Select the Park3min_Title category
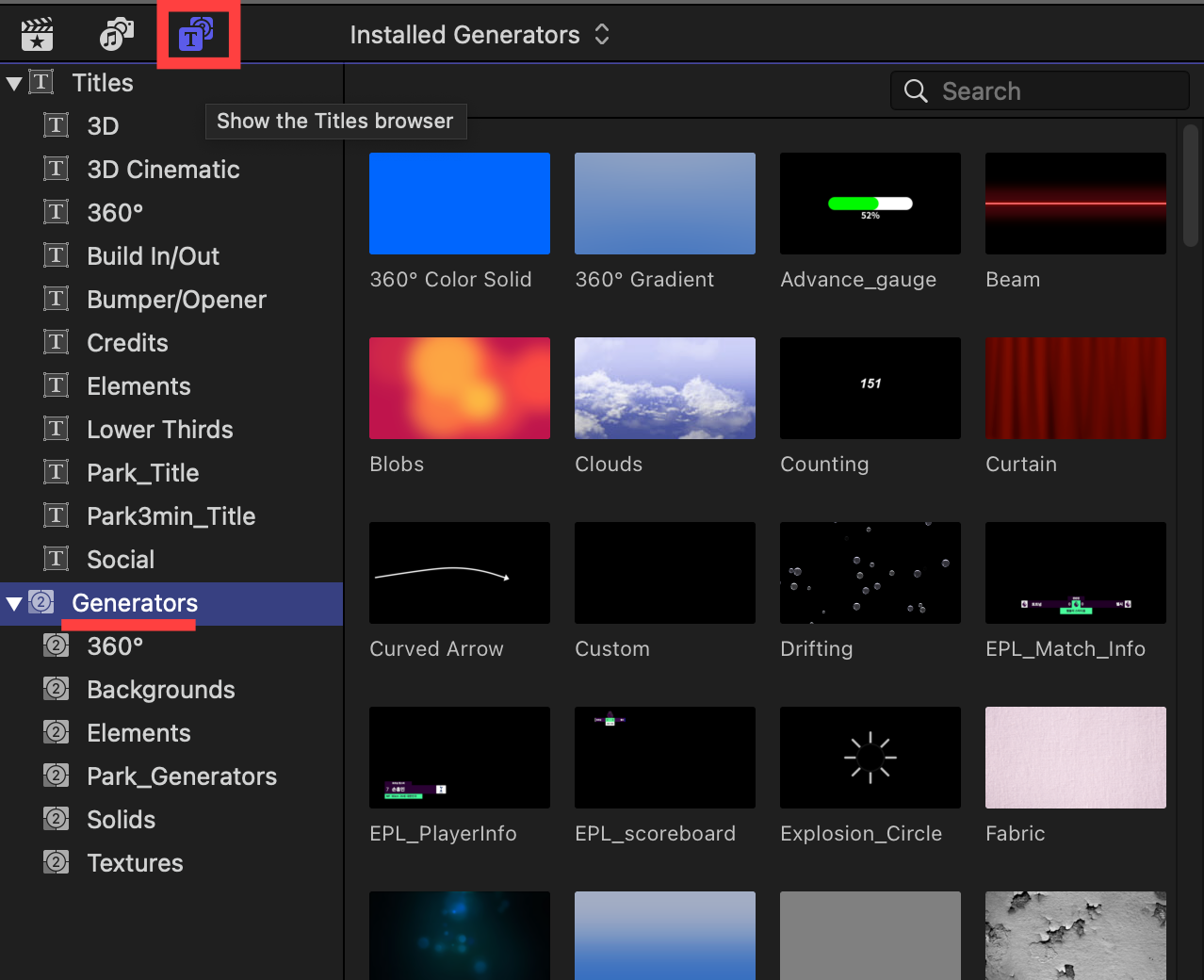1204x980 pixels. click(171, 515)
